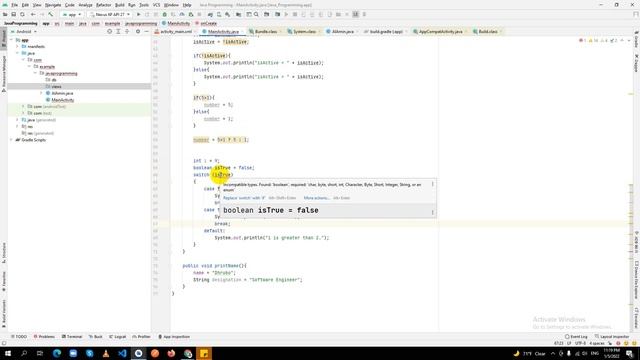The image size is (640, 360).
Task: Navigate back with the left arrow icon
Action: coord(33,14)
